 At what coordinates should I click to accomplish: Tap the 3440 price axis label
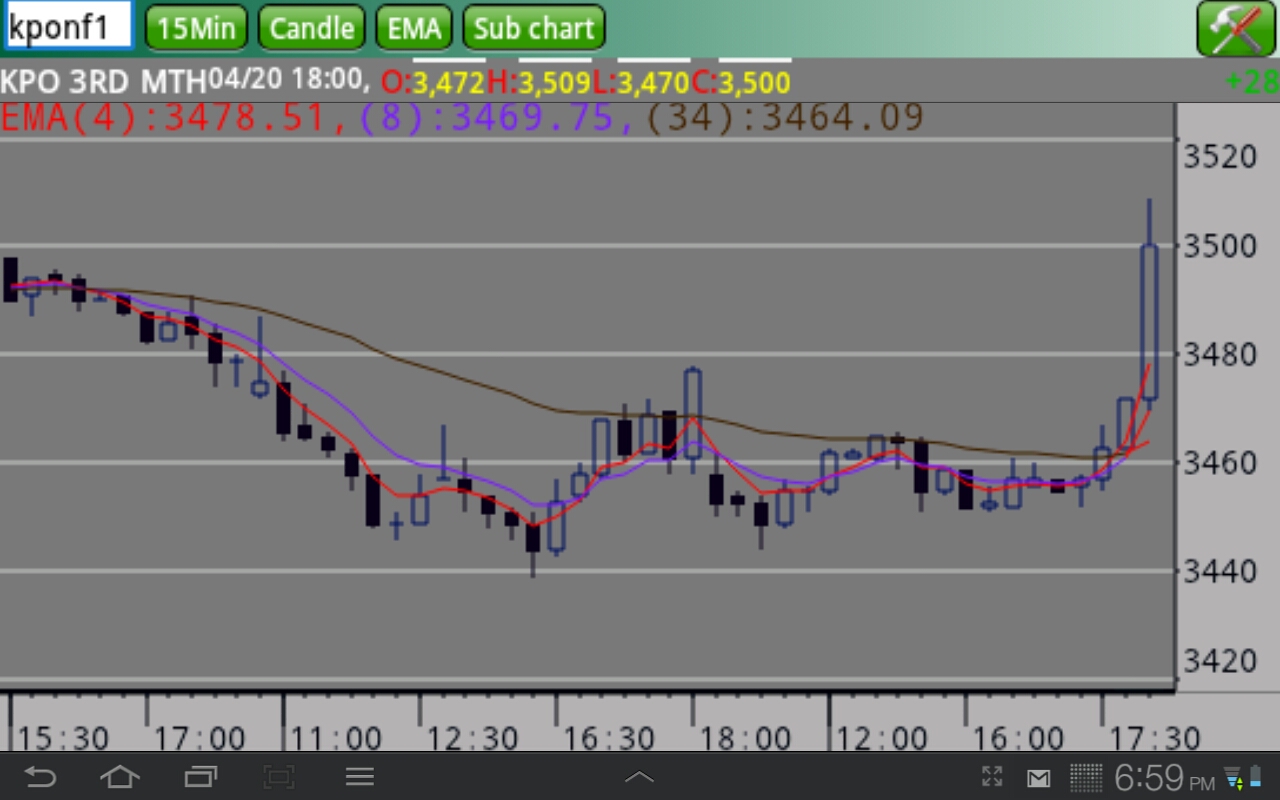click(x=1219, y=571)
